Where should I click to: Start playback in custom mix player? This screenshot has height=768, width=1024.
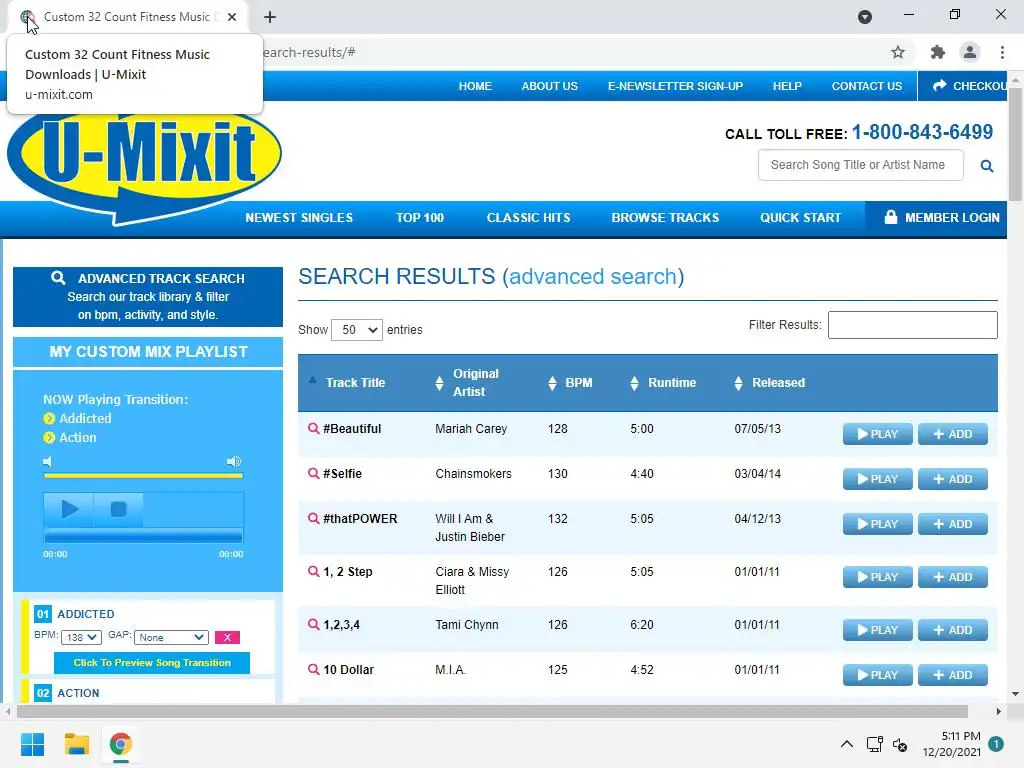tap(69, 509)
